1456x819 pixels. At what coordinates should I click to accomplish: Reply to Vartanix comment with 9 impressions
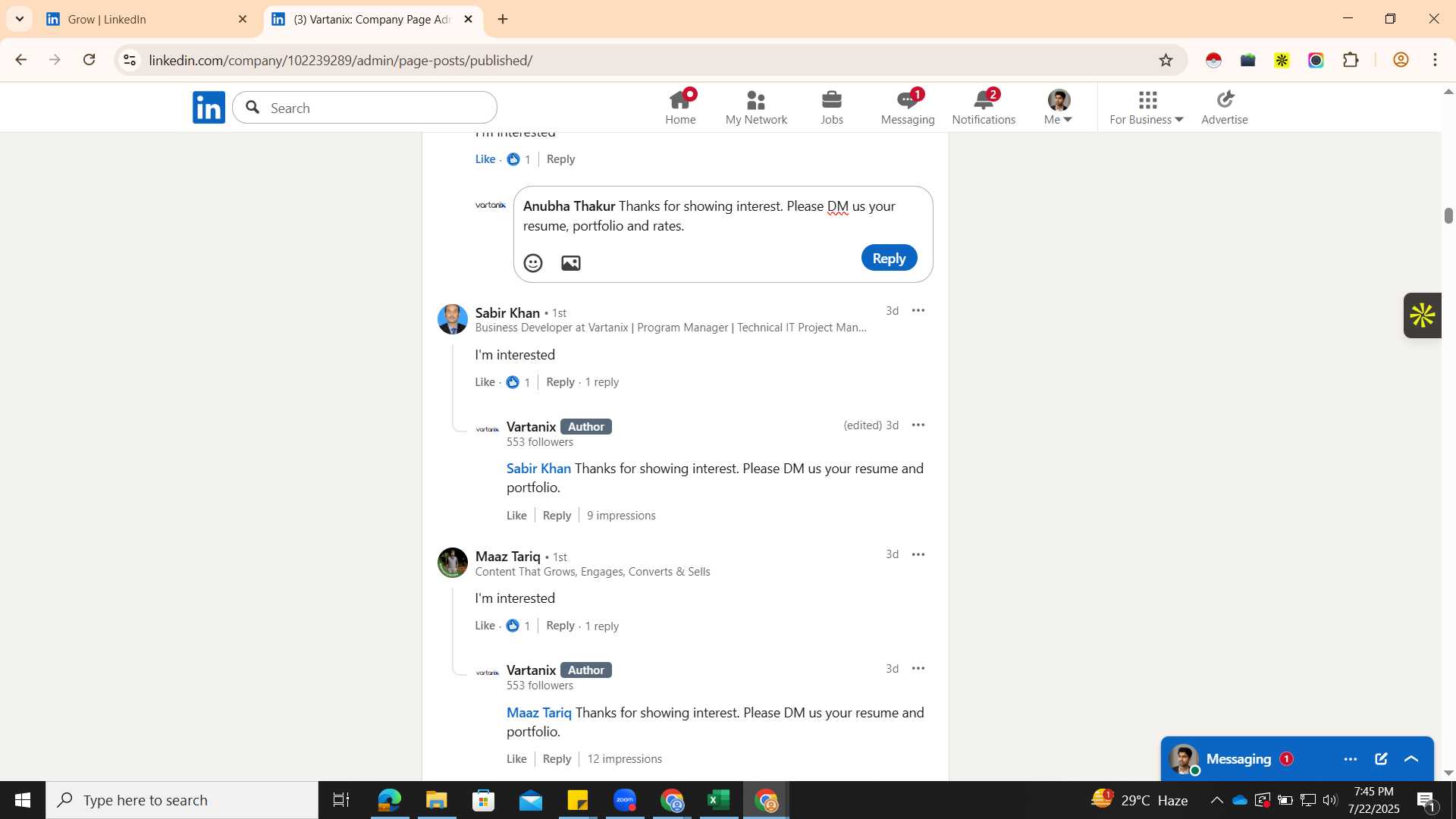[x=557, y=516]
